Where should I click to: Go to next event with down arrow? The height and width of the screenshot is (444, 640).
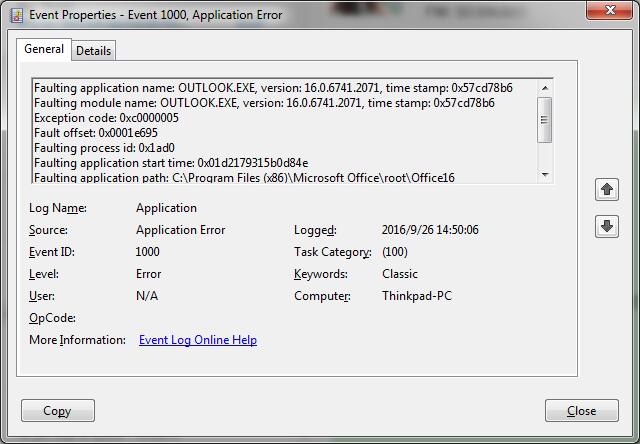(607, 226)
